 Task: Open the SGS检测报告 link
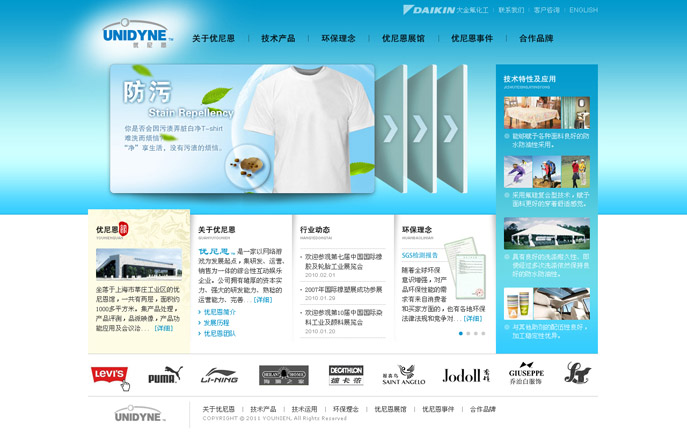[x=420, y=255]
